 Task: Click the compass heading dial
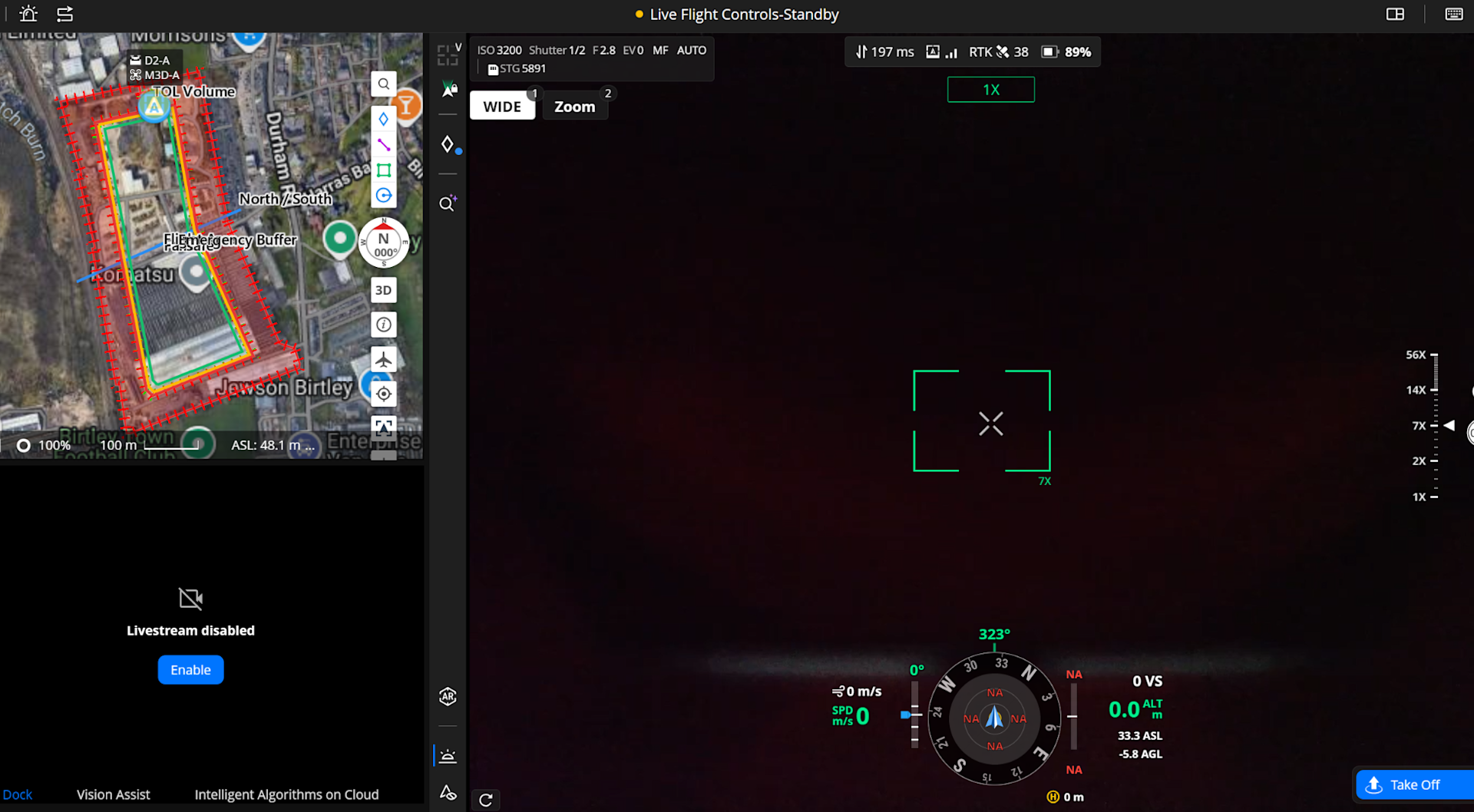click(x=994, y=718)
